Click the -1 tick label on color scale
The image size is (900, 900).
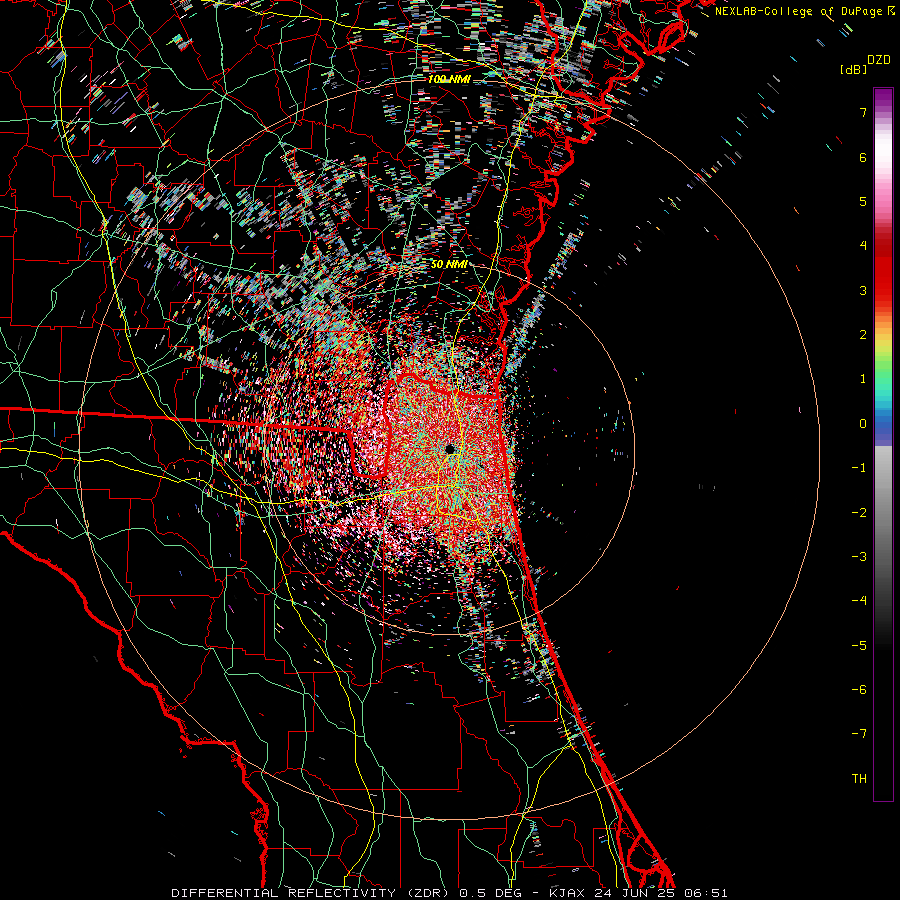pos(859,468)
